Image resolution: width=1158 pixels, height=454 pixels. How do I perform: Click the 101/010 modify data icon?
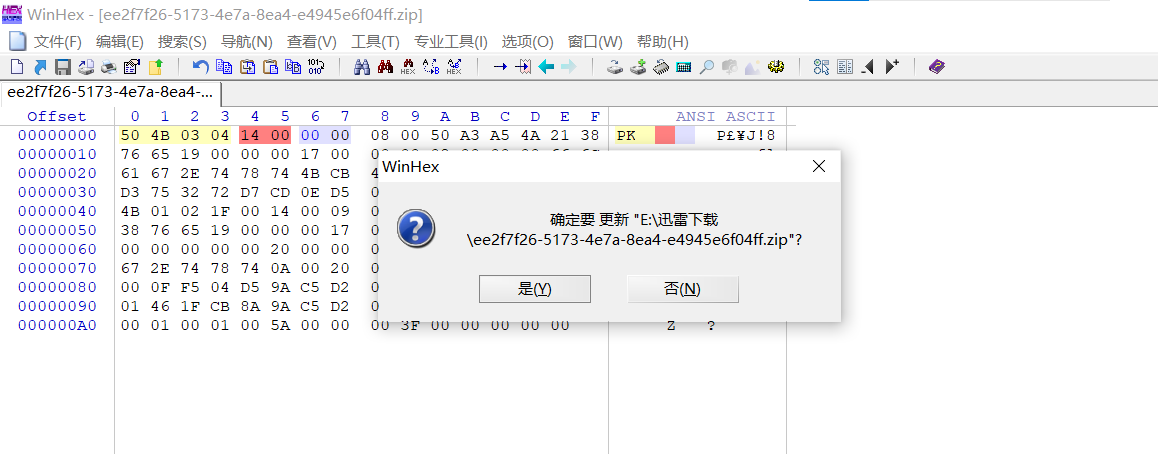coord(315,66)
